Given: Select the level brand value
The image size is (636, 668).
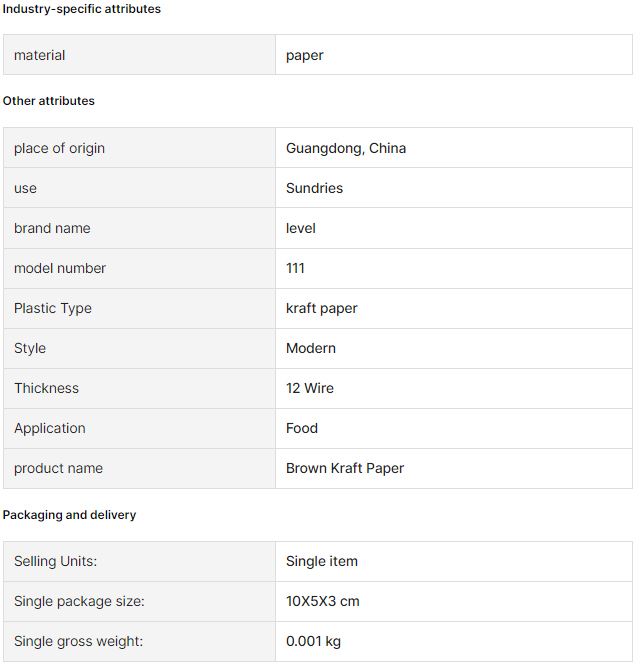Looking at the screenshot, I should [x=301, y=228].
